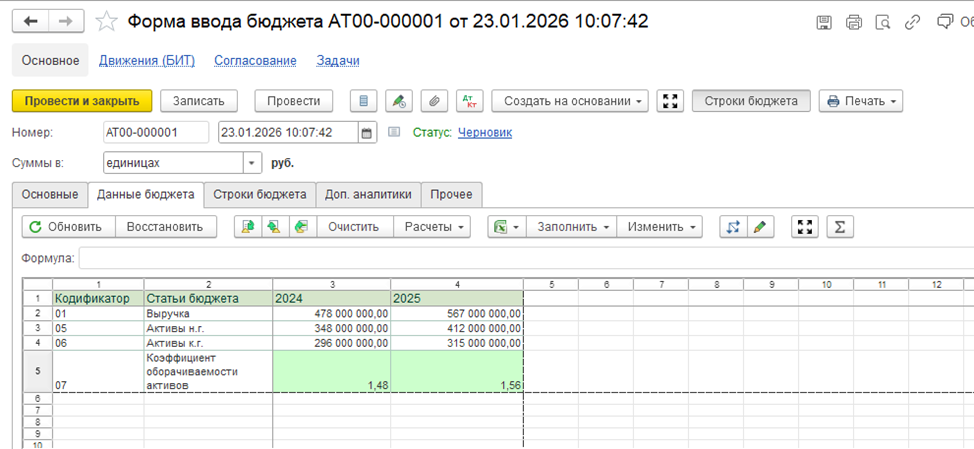
Task: Switch to the Прочее tab
Action: [452, 194]
